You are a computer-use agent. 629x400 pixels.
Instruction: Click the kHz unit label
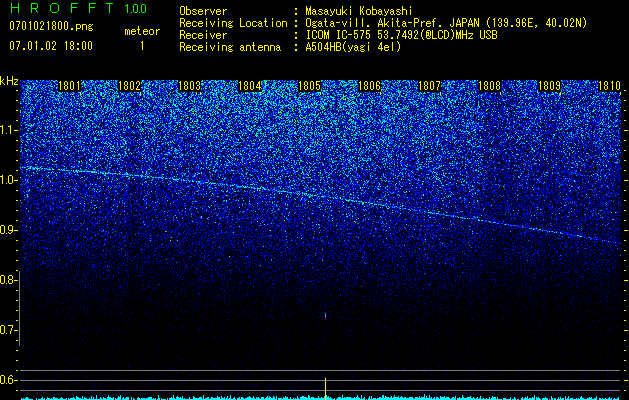pyautogui.click(x=9, y=81)
